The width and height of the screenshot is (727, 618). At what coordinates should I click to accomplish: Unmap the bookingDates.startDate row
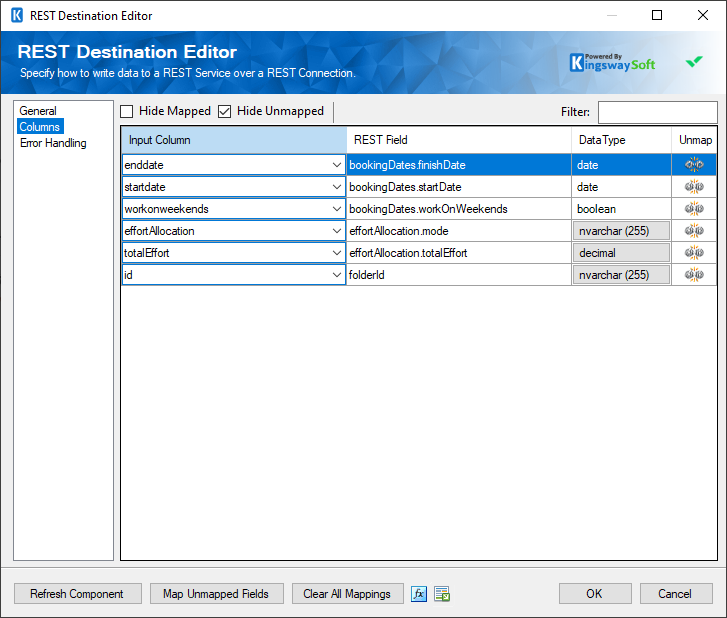[694, 186]
